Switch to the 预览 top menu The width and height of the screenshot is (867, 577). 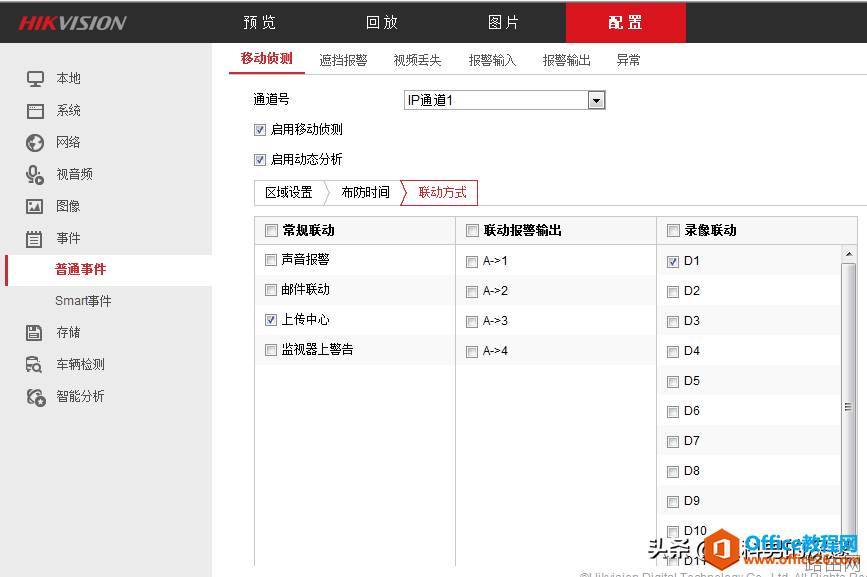259,23
